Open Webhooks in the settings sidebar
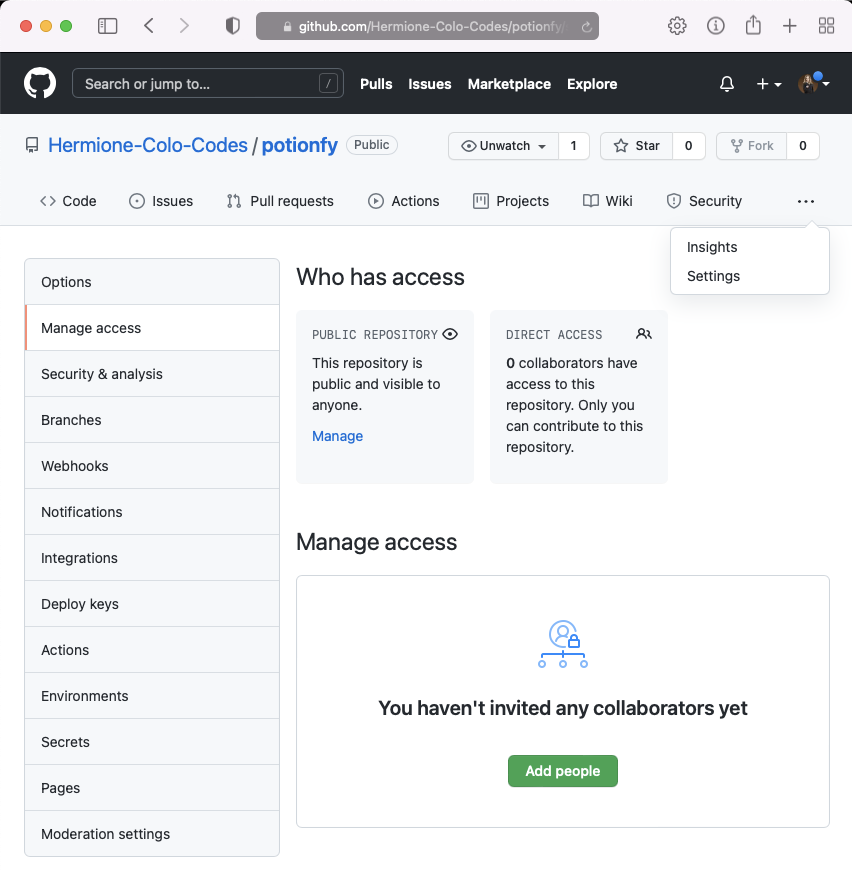The width and height of the screenshot is (852, 872). [75, 466]
